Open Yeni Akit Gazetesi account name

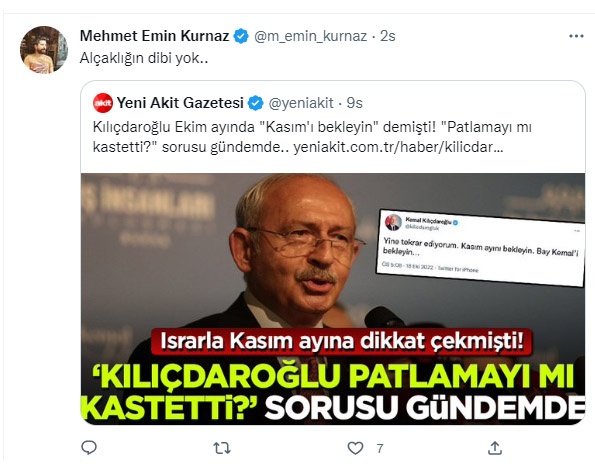(180, 103)
